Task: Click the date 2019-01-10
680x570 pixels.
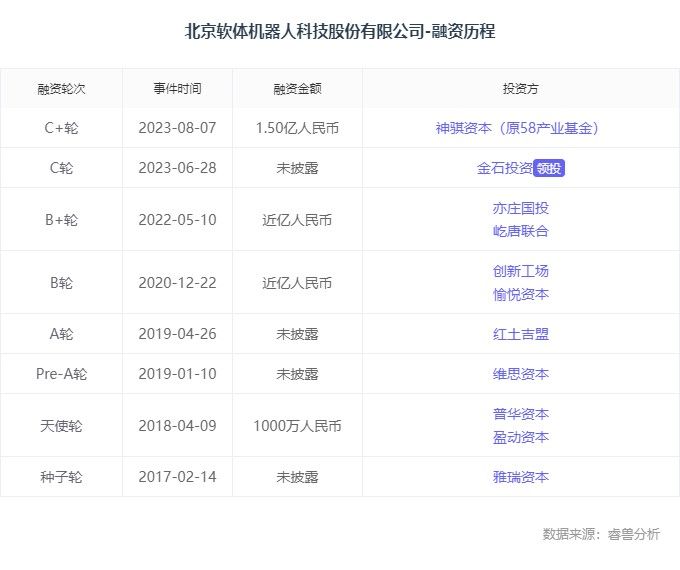Action: (x=177, y=374)
